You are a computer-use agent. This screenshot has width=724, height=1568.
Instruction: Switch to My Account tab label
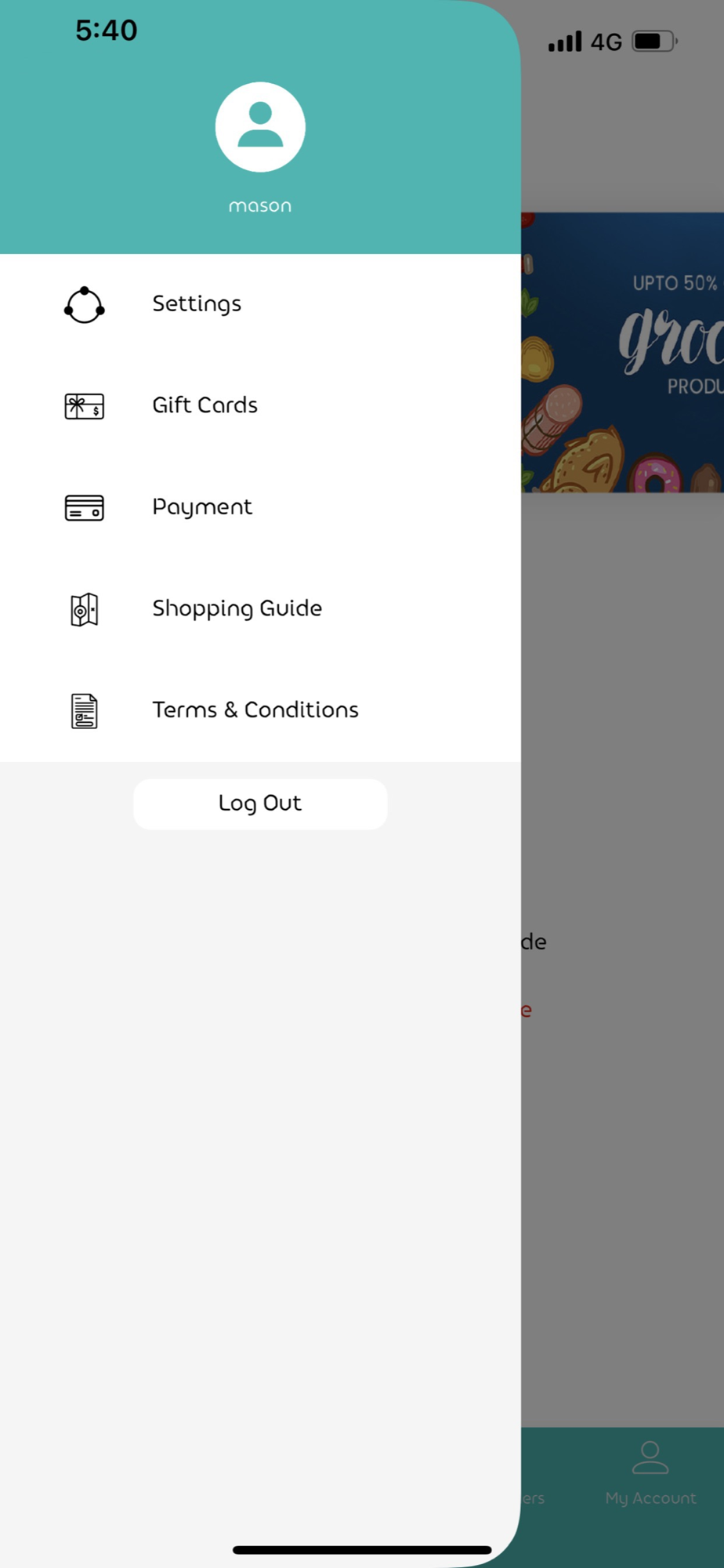tap(650, 1498)
